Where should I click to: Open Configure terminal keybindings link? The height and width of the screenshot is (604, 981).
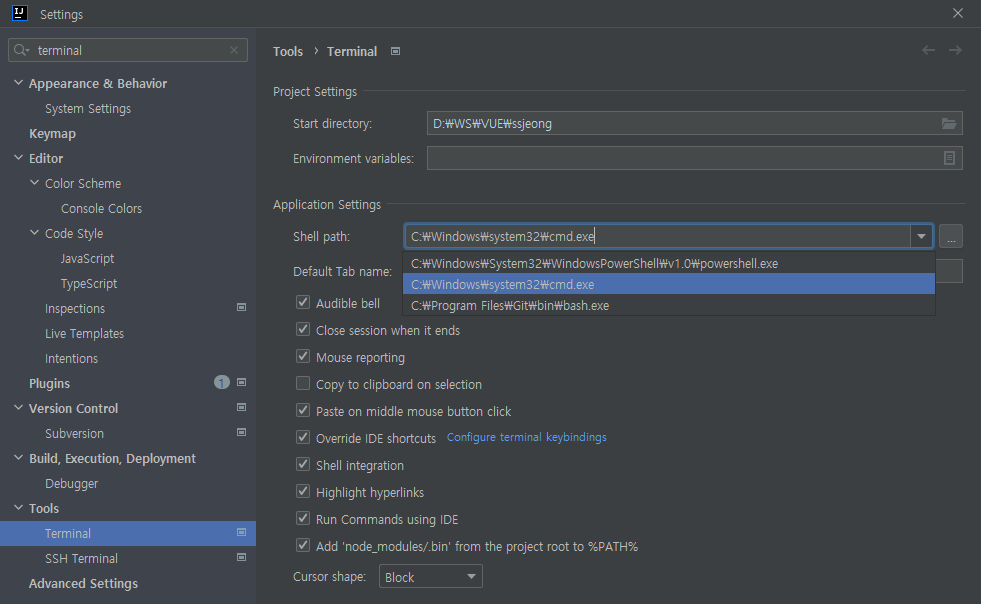pyautogui.click(x=527, y=437)
